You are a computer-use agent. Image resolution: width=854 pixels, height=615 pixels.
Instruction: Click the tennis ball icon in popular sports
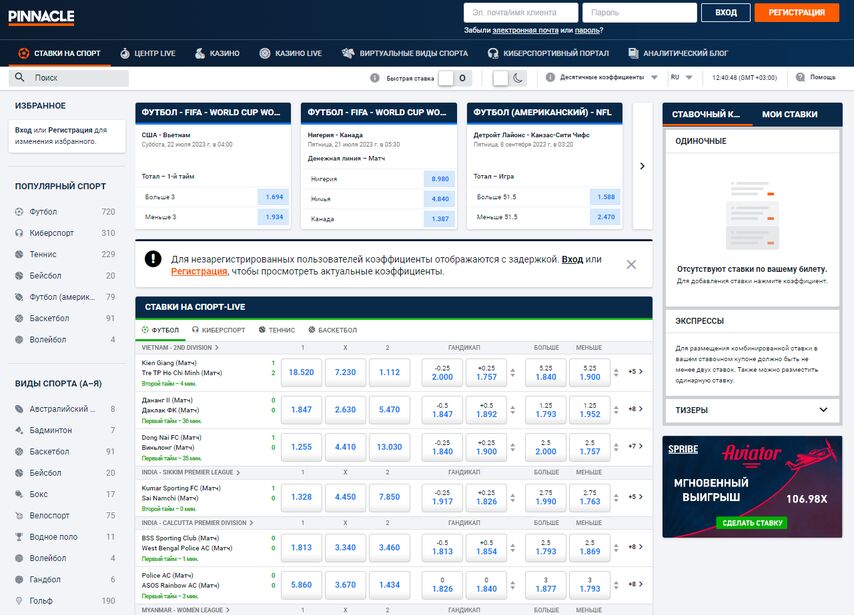tap(19, 254)
